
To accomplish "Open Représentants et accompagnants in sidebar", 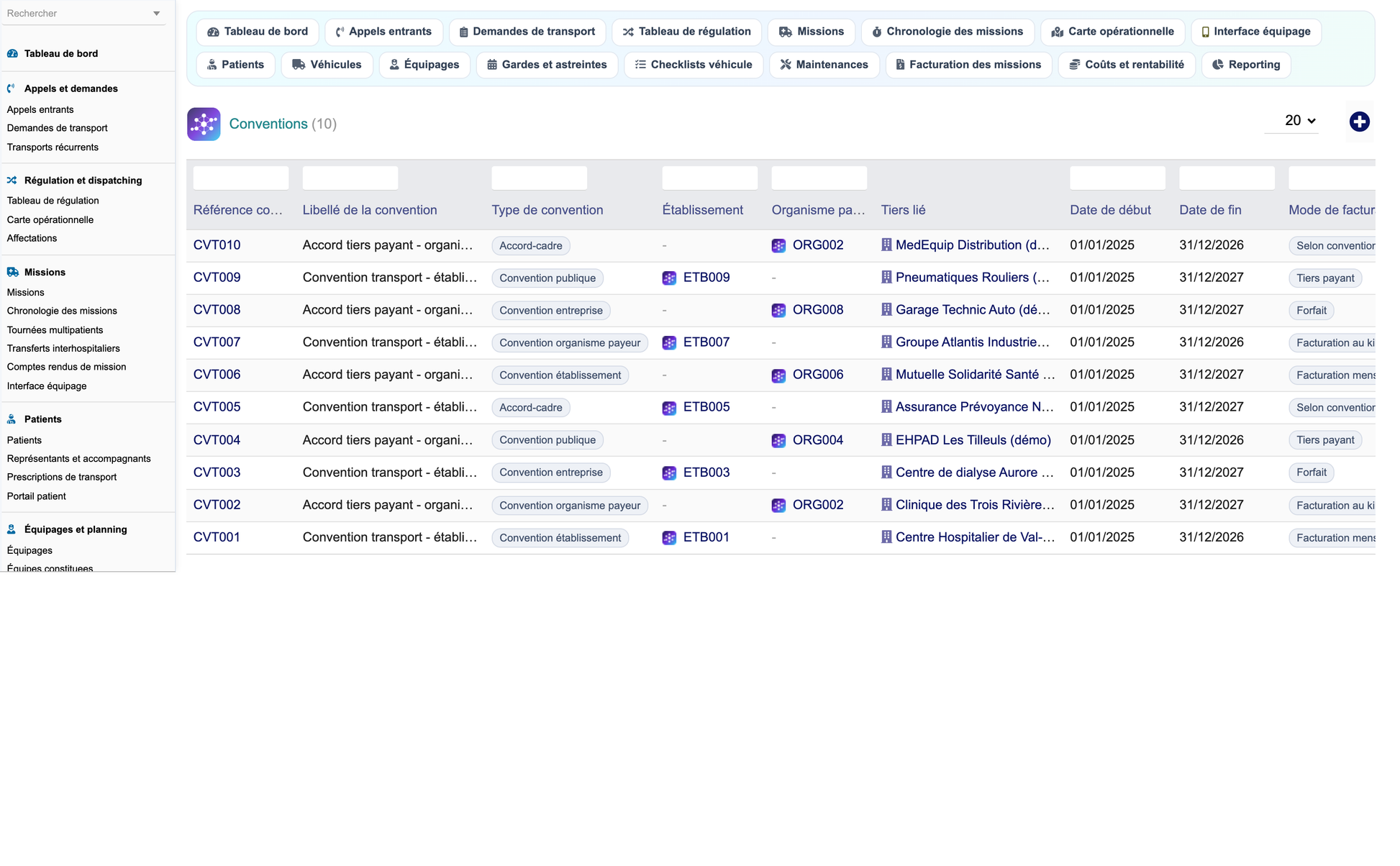I will click(x=78, y=459).
